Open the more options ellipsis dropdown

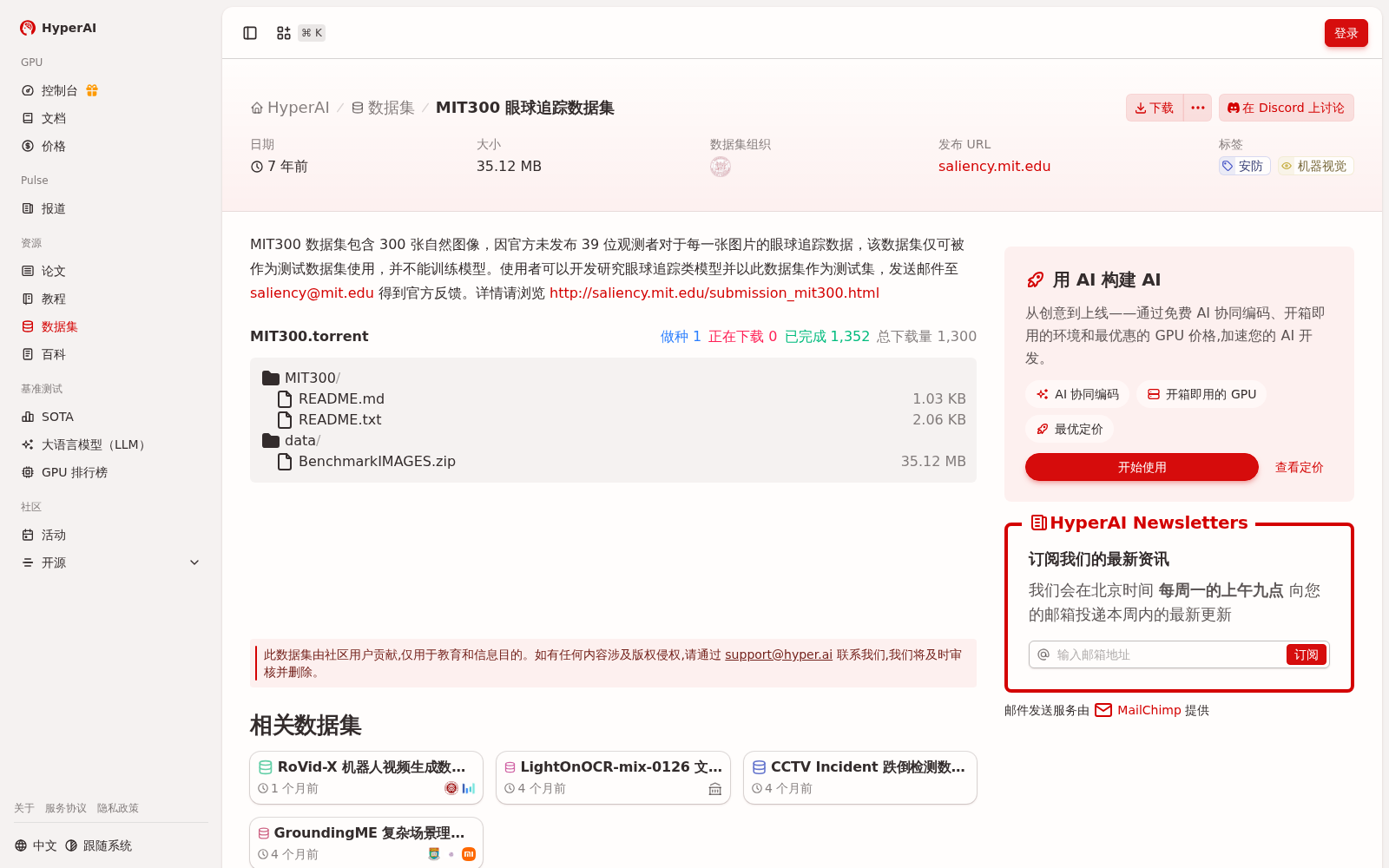pyautogui.click(x=1198, y=108)
